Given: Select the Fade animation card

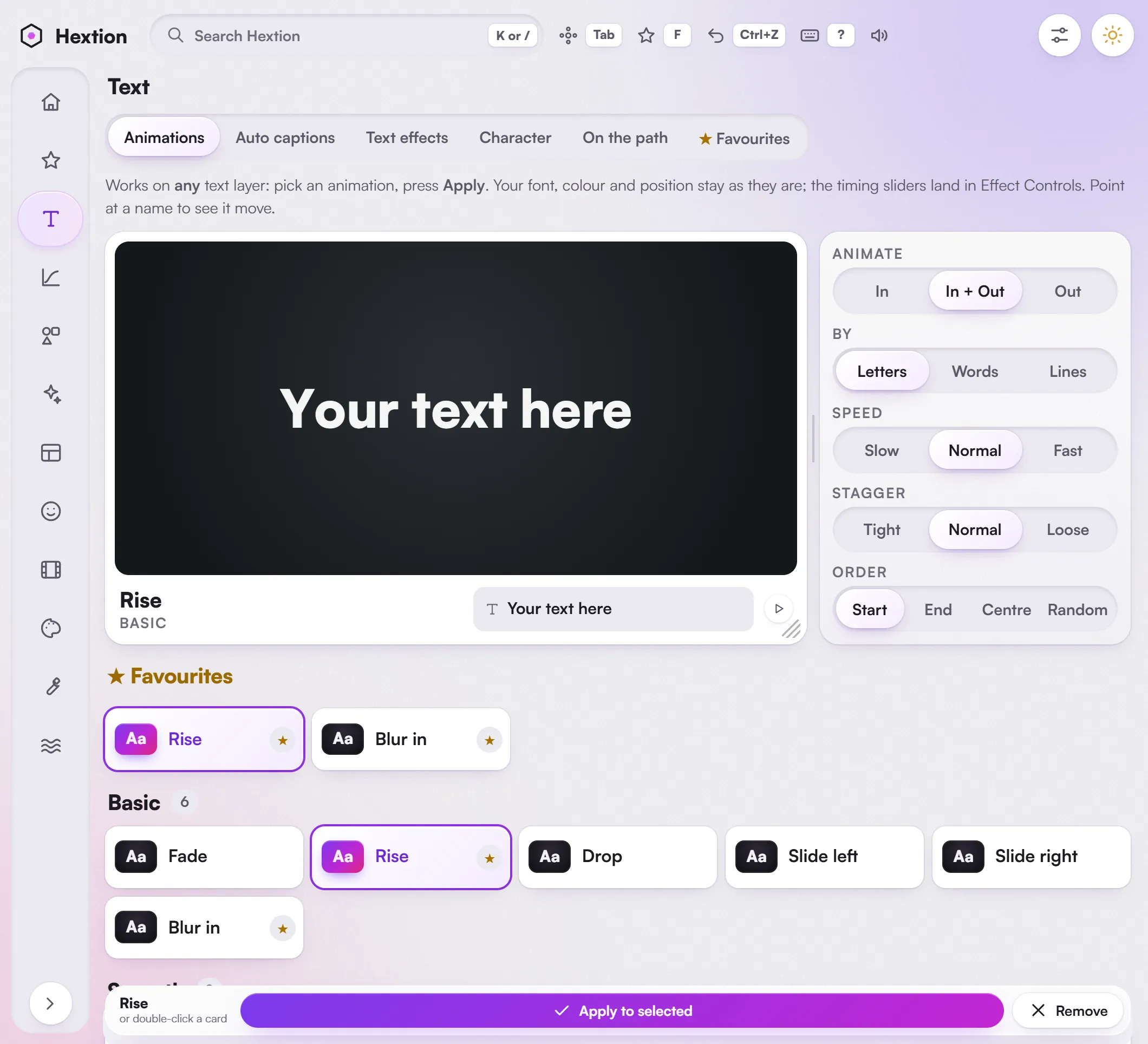Looking at the screenshot, I should pos(204,856).
